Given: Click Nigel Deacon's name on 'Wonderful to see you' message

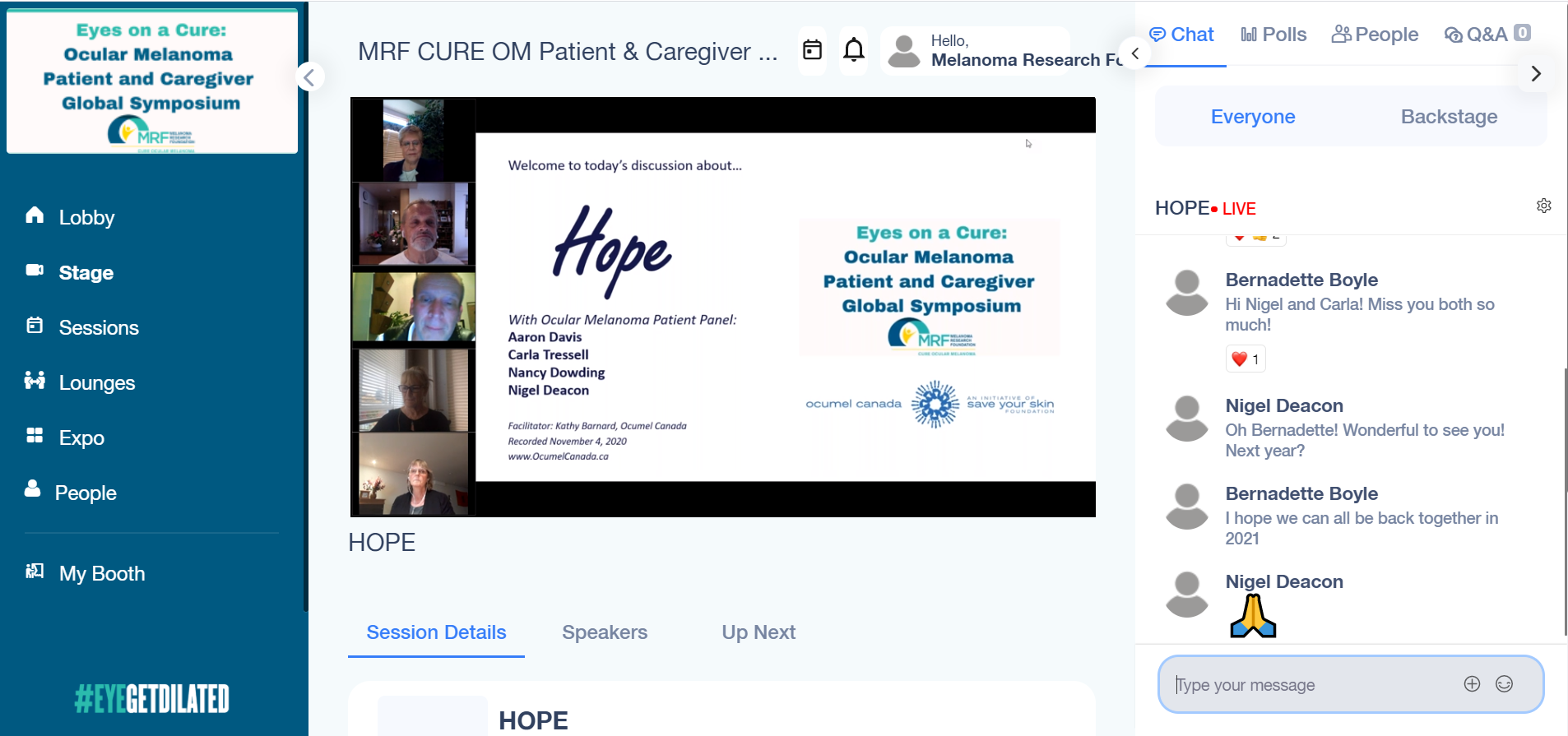Looking at the screenshot, I should (x=1284, y=406).
